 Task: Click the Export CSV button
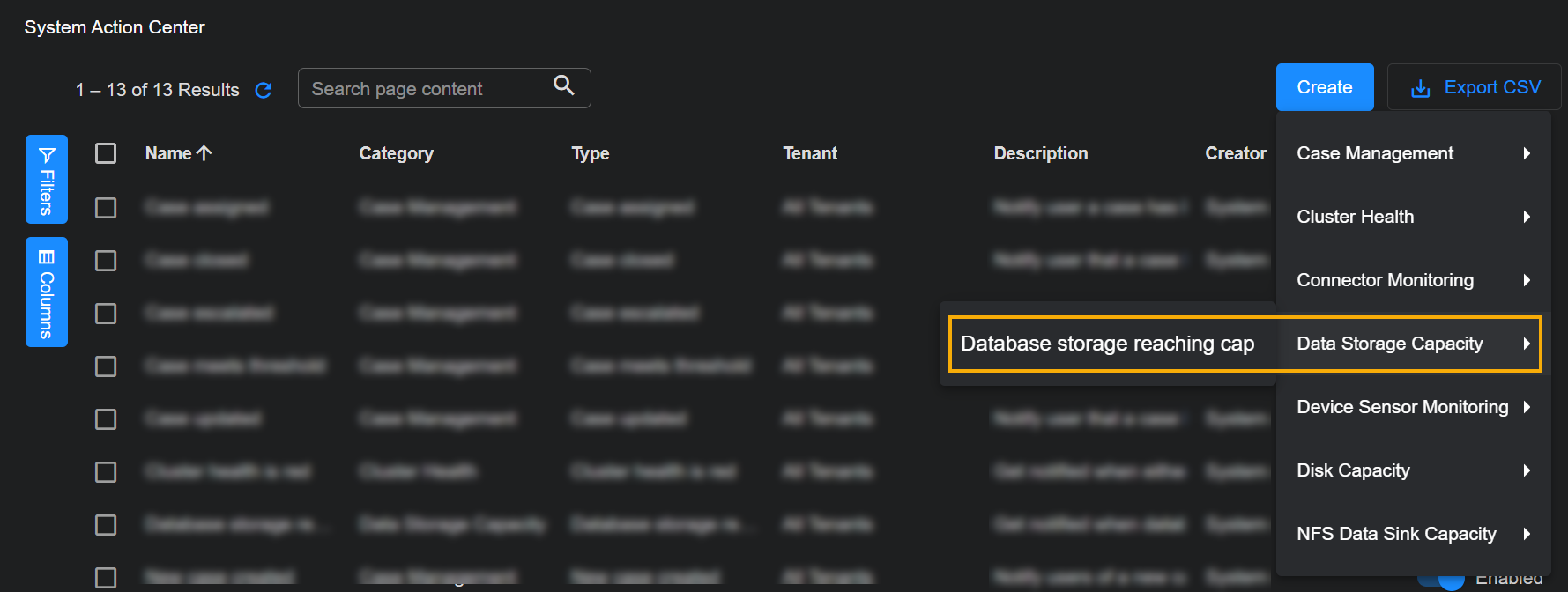pyautogui.click(x=1474, y=87)
